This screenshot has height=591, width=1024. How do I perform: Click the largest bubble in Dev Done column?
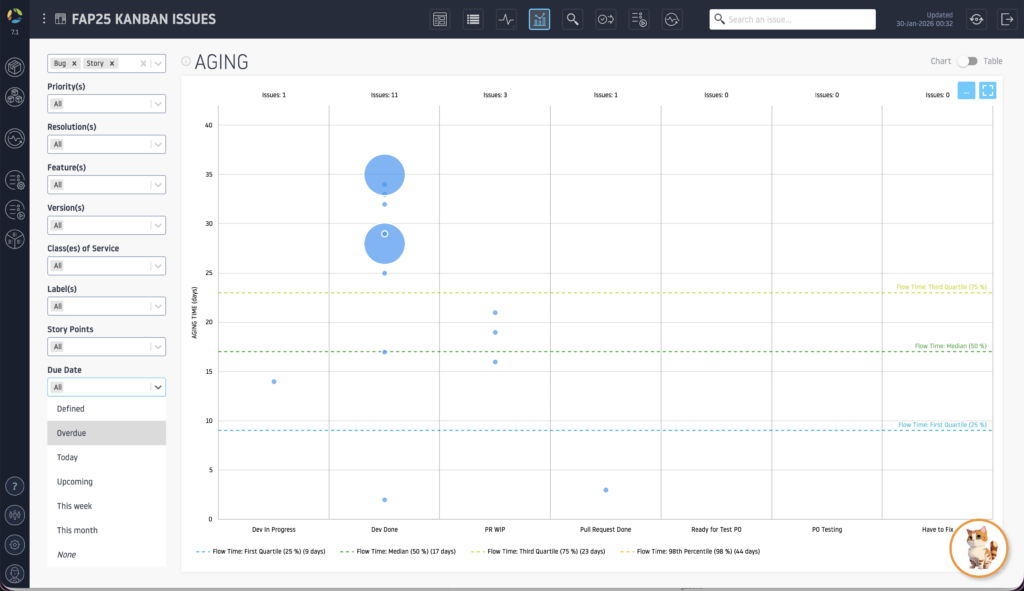(384, 175)
